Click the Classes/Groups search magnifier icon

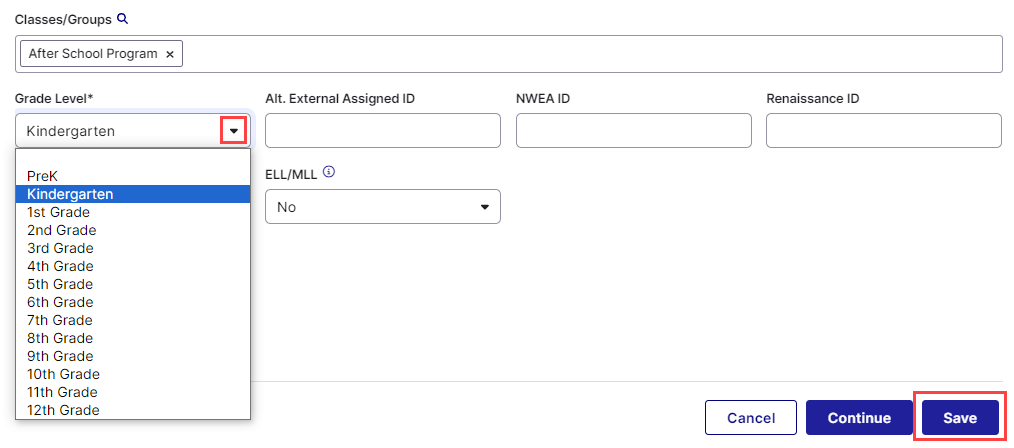(x=123, y=18)
